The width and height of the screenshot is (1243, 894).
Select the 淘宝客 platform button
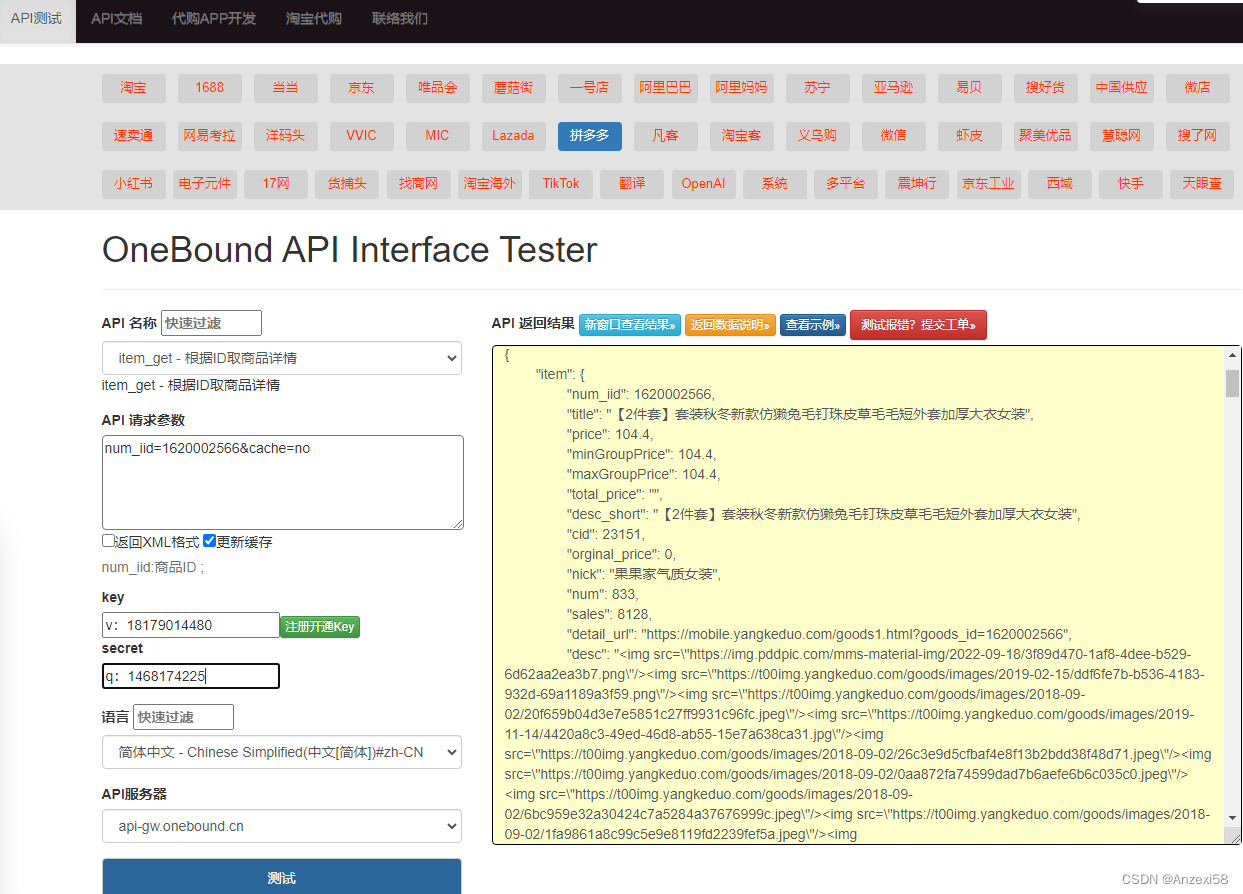[742, 136]
